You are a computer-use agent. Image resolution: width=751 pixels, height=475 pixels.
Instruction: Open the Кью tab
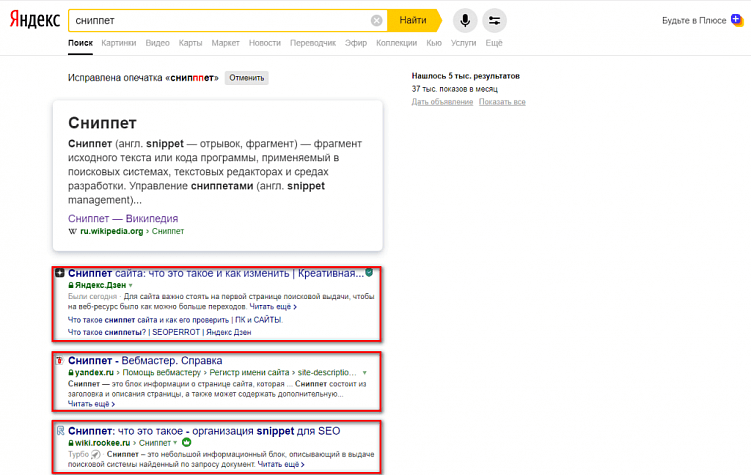(x=434, y=43)
